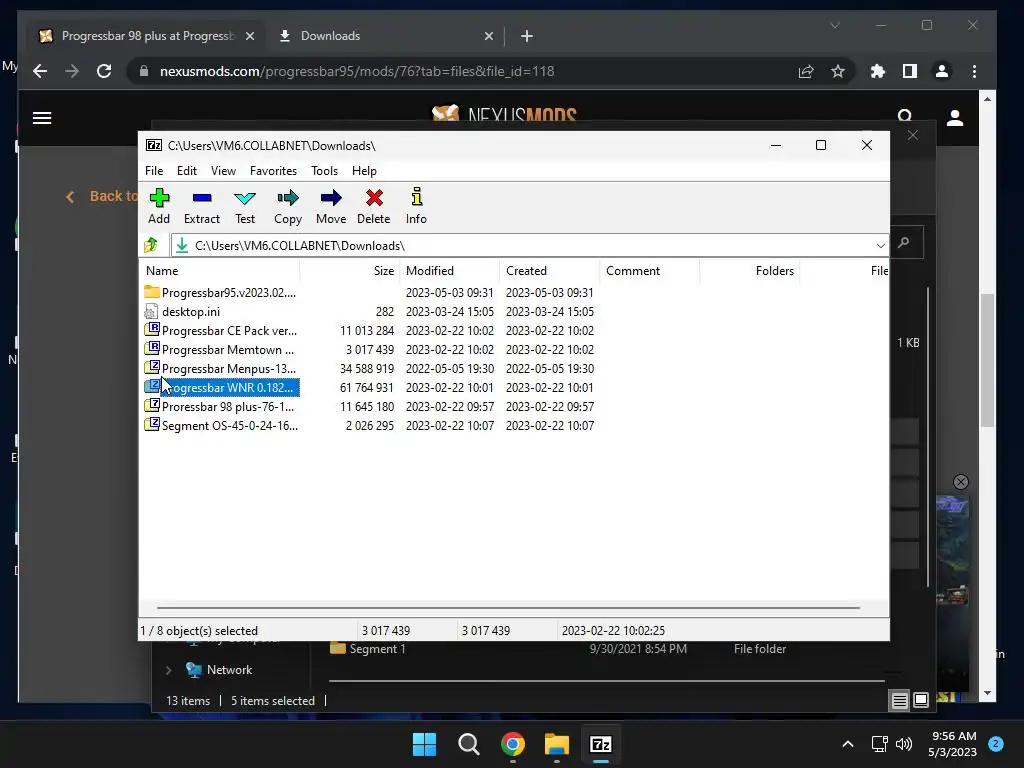Select the Segment 1 folder in File Explorer
Screen dimensions: 1024x768
point(368,648)
